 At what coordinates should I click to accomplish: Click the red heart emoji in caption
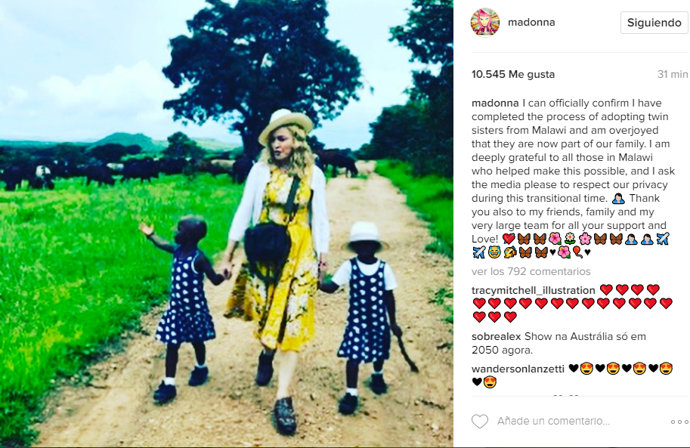(509, 239)
